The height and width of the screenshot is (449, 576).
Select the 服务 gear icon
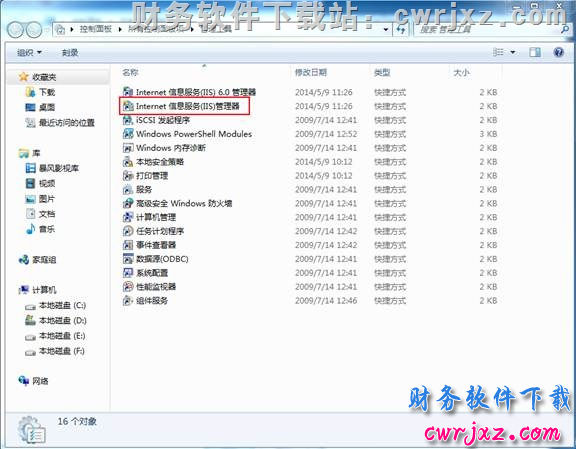coord(128,190)
